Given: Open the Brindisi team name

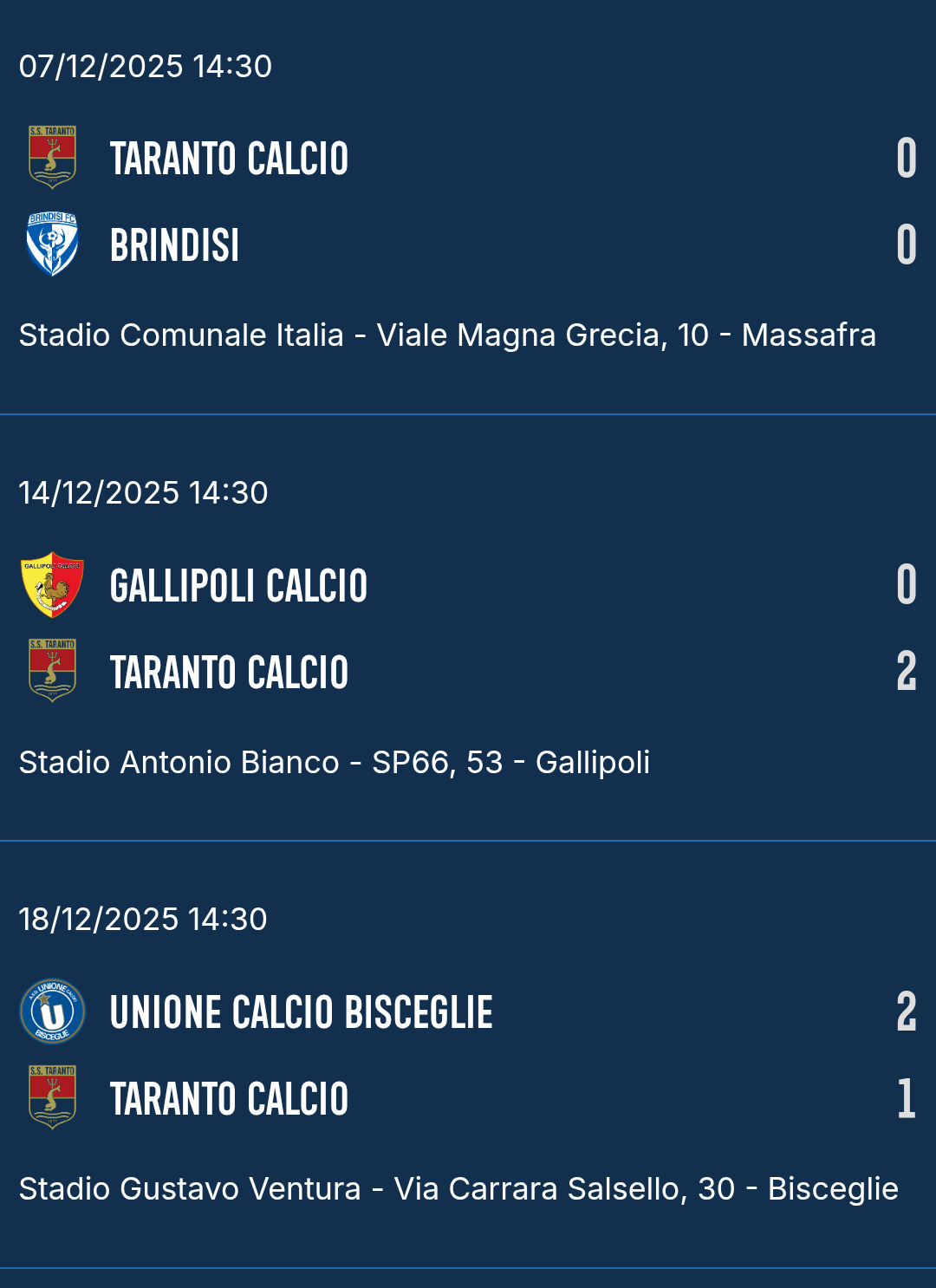Looking at the screenshot, I should pos(174,245).
